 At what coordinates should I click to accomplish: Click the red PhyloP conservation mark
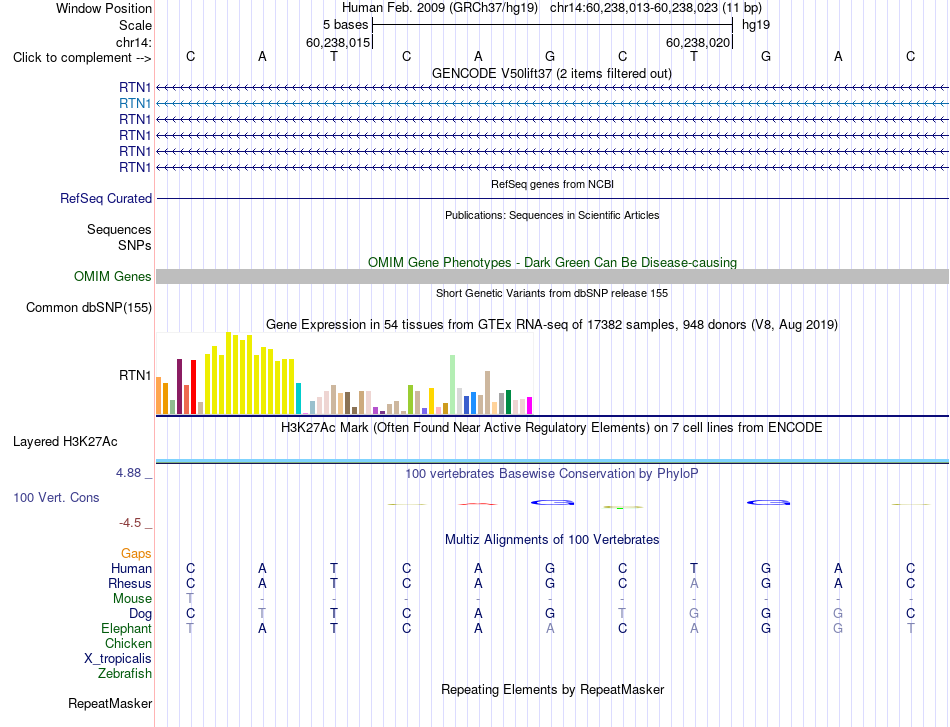click(478, 504)
